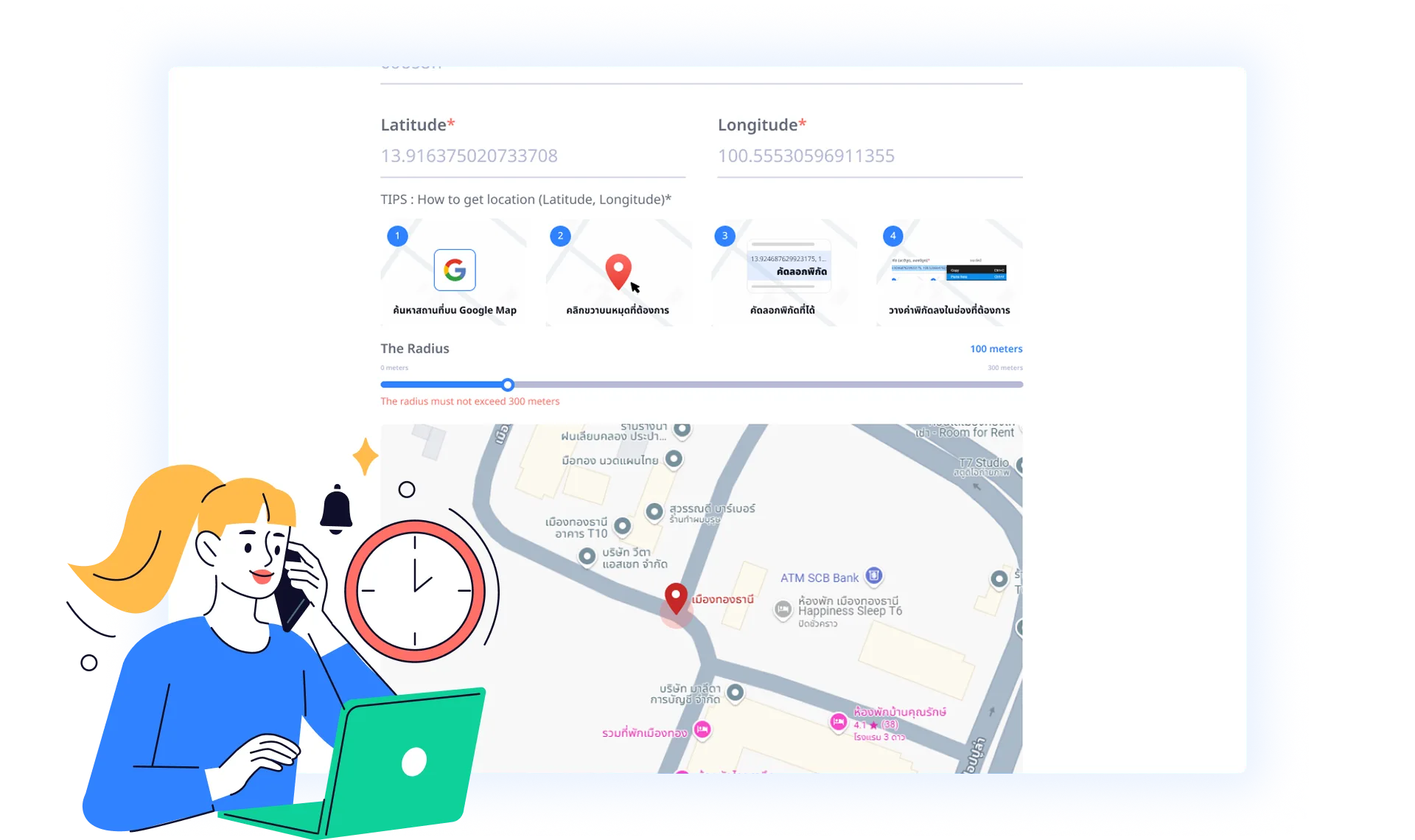Click the Latitude input field
Viewport: 1415px width, 840px height.
[532, 156]
